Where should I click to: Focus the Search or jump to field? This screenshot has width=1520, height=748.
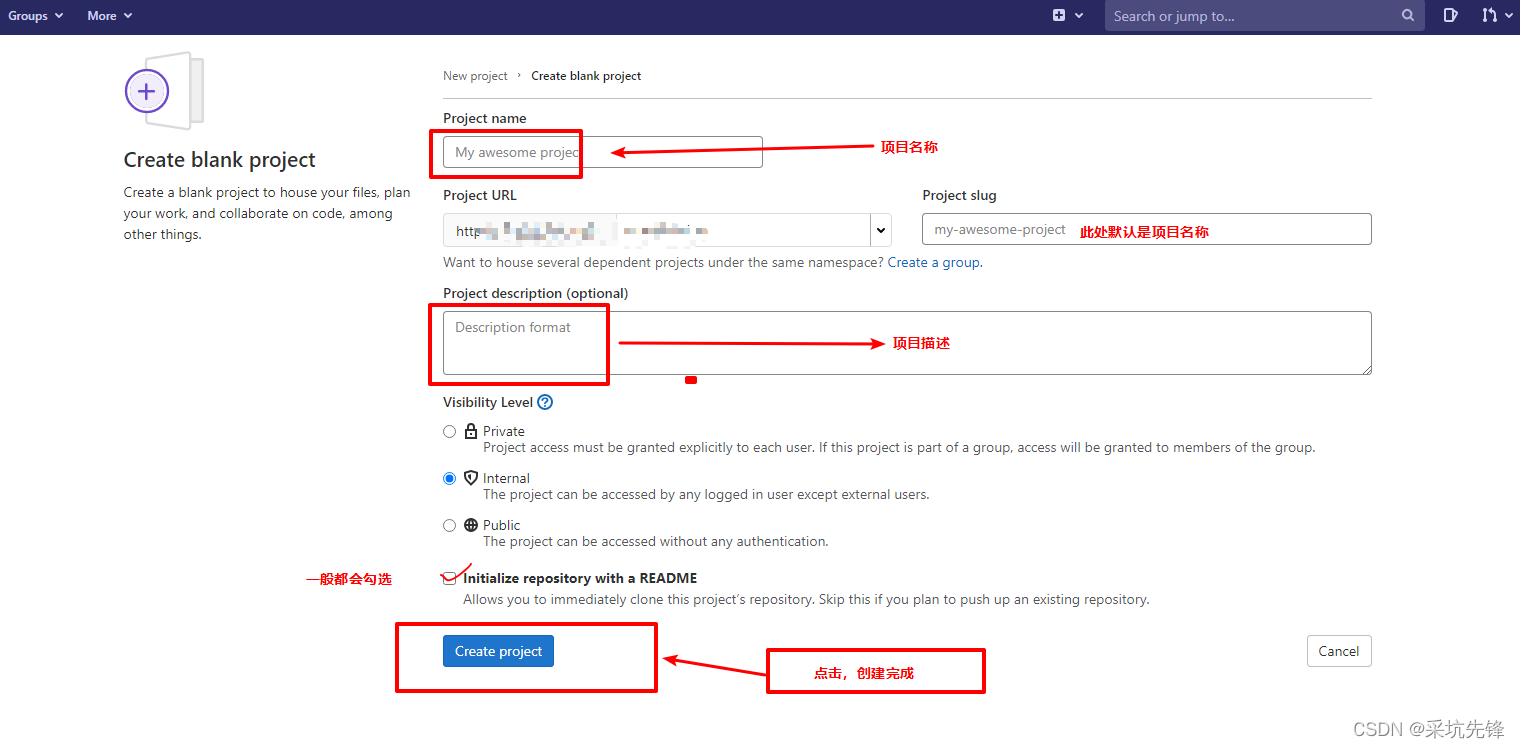tap(1264, 16)
